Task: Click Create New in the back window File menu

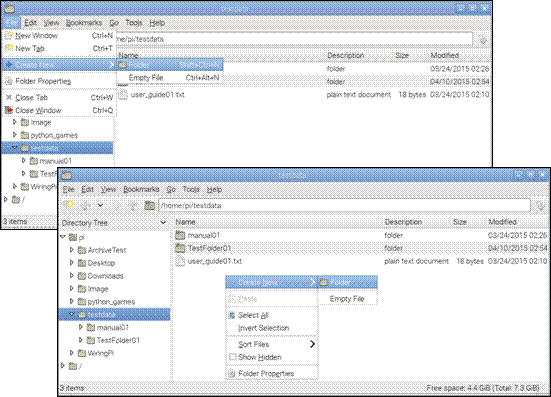Action: [59, 65]
